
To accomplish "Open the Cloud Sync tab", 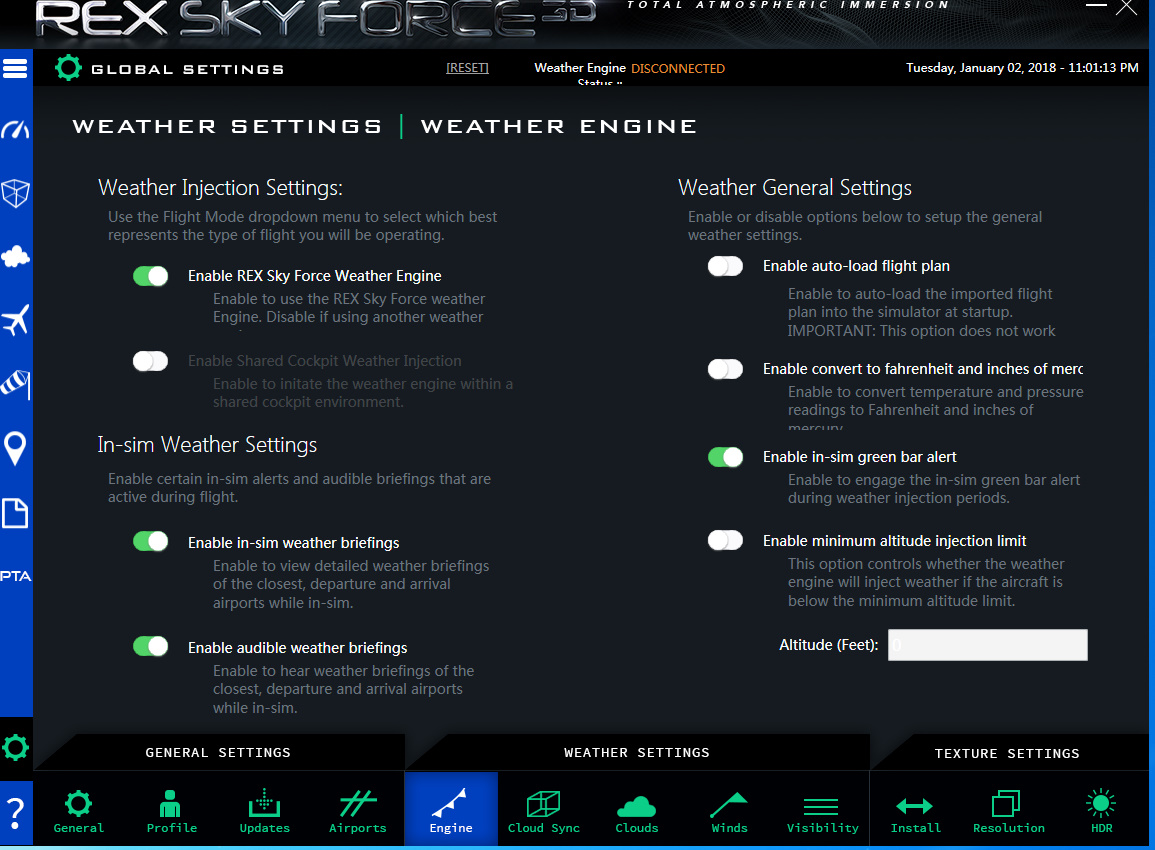I will click(x=544, y=812).
